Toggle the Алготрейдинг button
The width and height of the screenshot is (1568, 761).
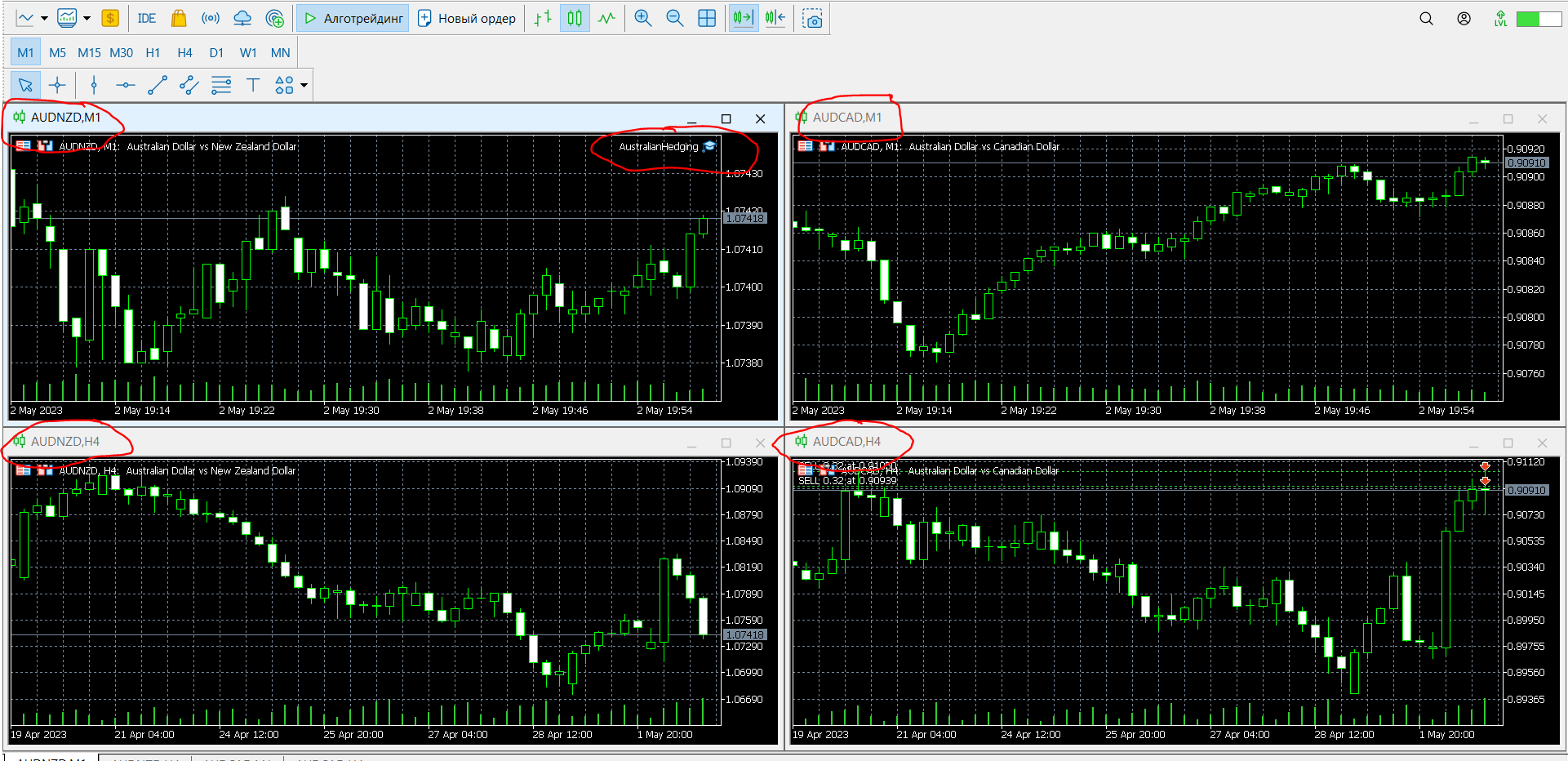(353, 18)
